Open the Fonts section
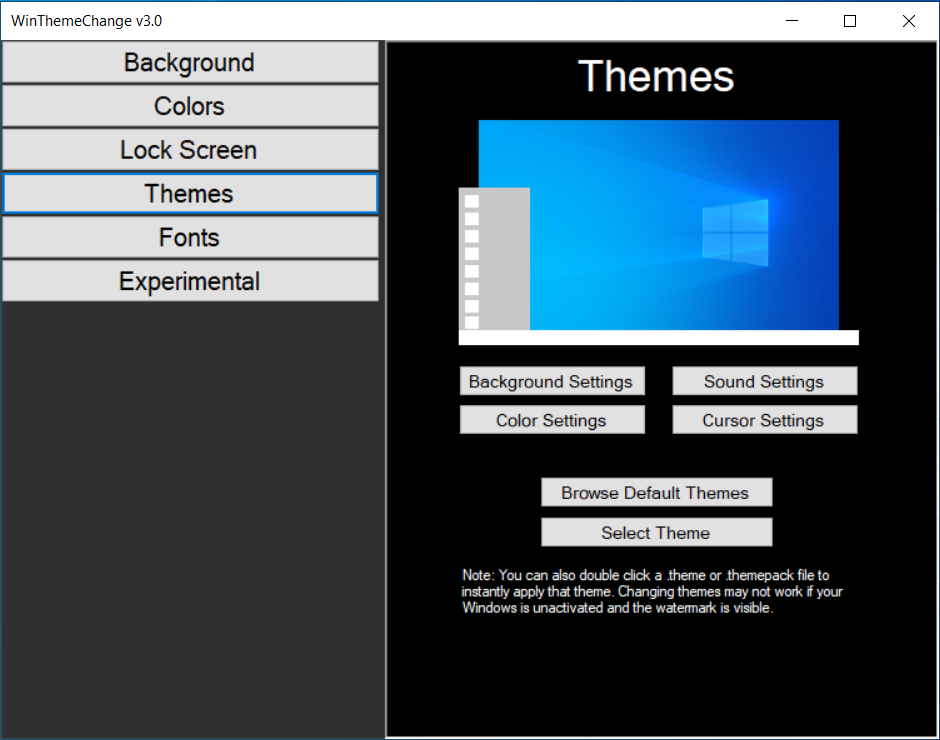 pyautogui.click(x=190, y=237)
